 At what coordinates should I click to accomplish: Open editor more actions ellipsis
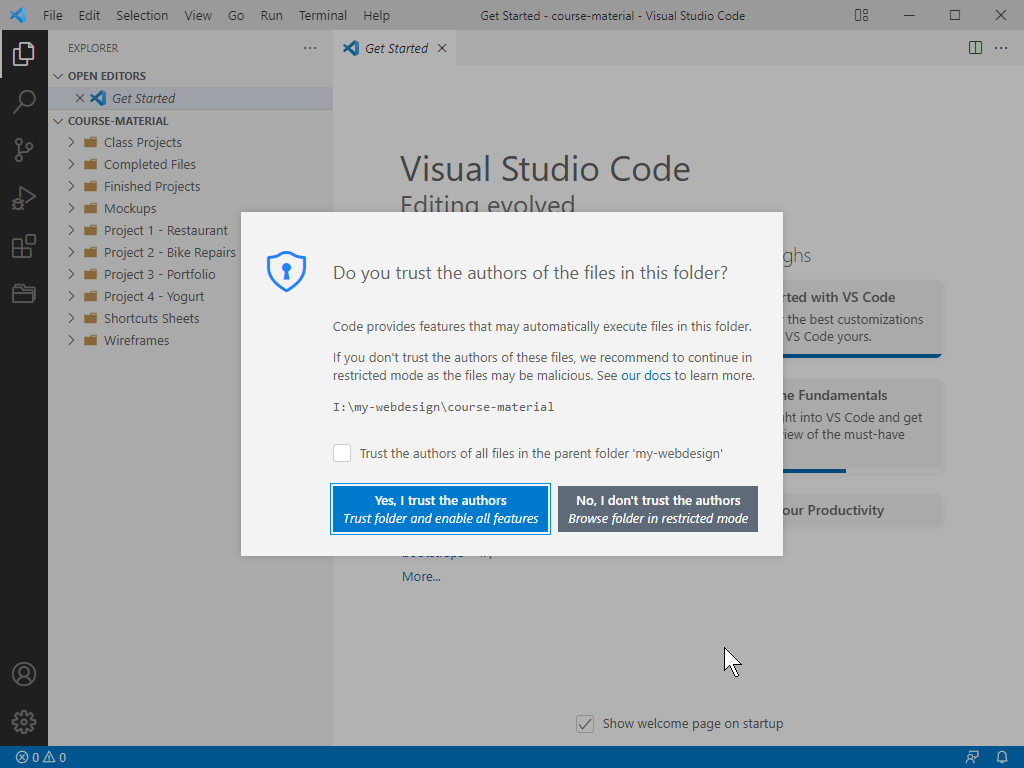1000,48
